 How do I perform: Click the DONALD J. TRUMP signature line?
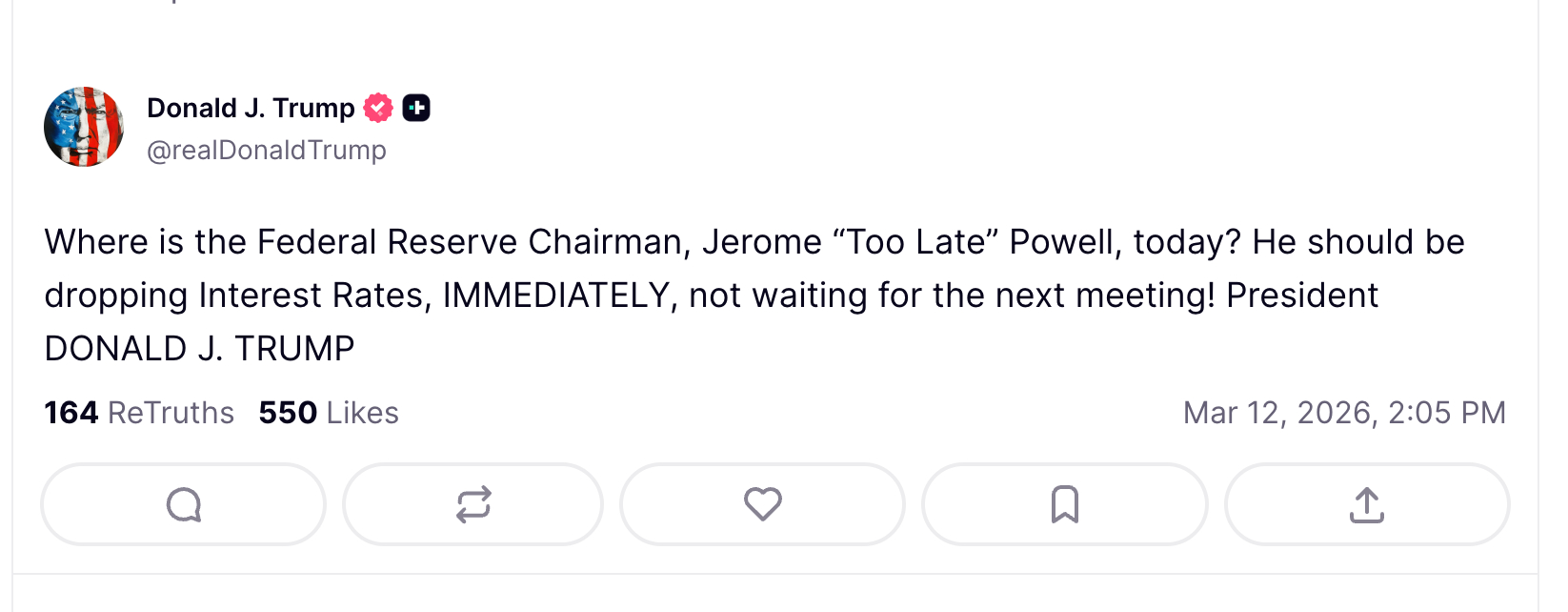click(x=199, y=349)
